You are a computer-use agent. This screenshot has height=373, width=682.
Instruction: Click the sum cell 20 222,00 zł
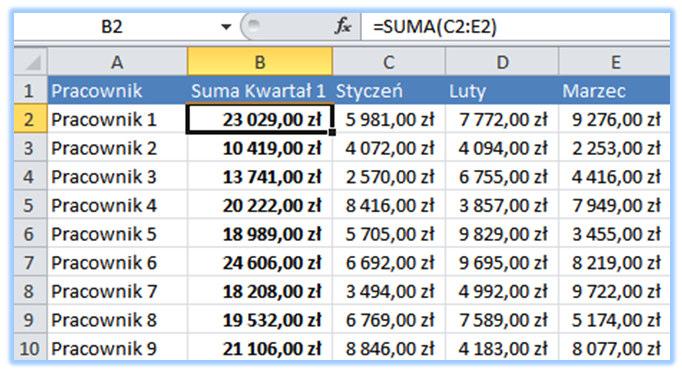(260, 205)
